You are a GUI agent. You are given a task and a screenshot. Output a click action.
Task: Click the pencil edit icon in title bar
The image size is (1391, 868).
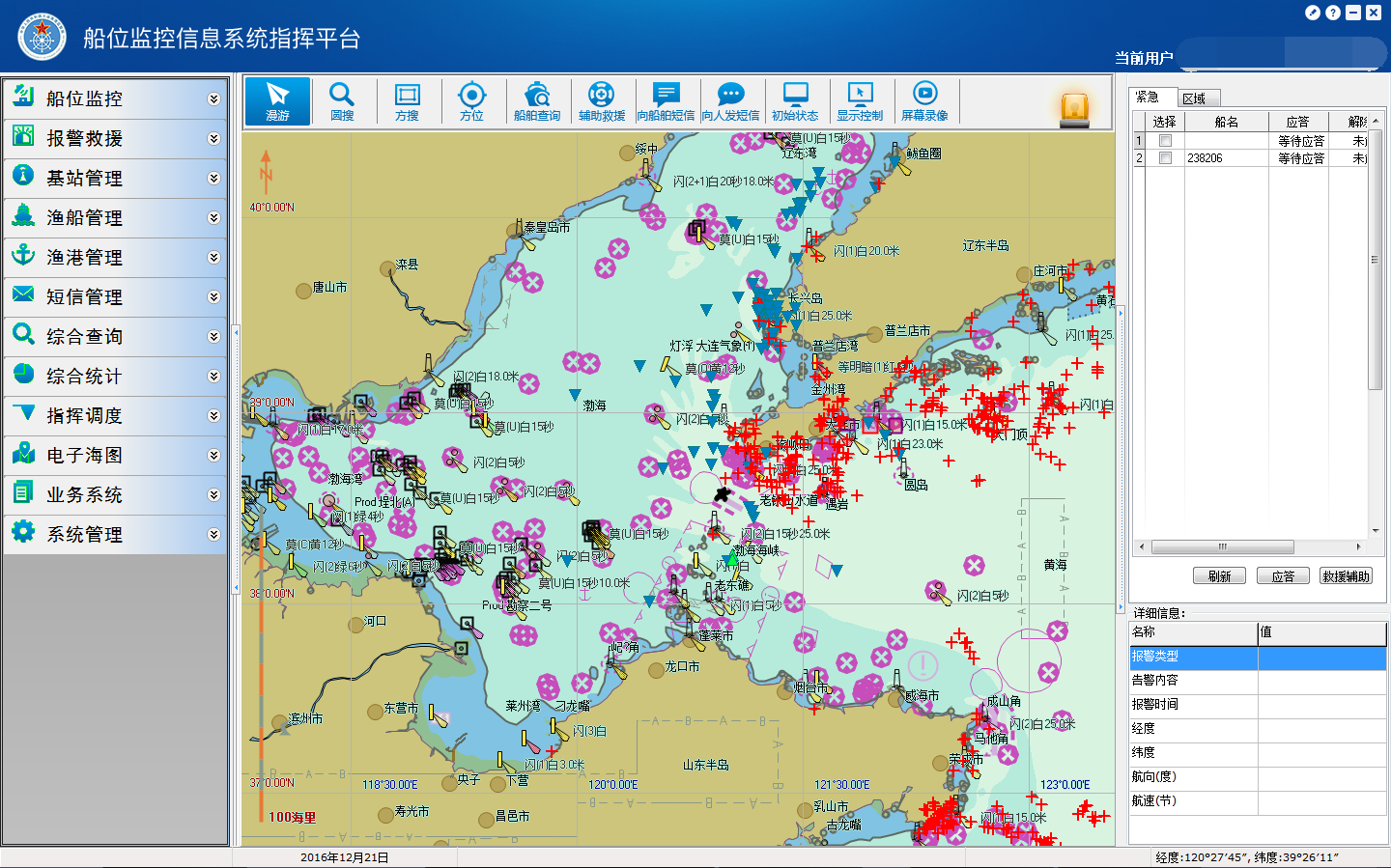[x=1313, y=13]
